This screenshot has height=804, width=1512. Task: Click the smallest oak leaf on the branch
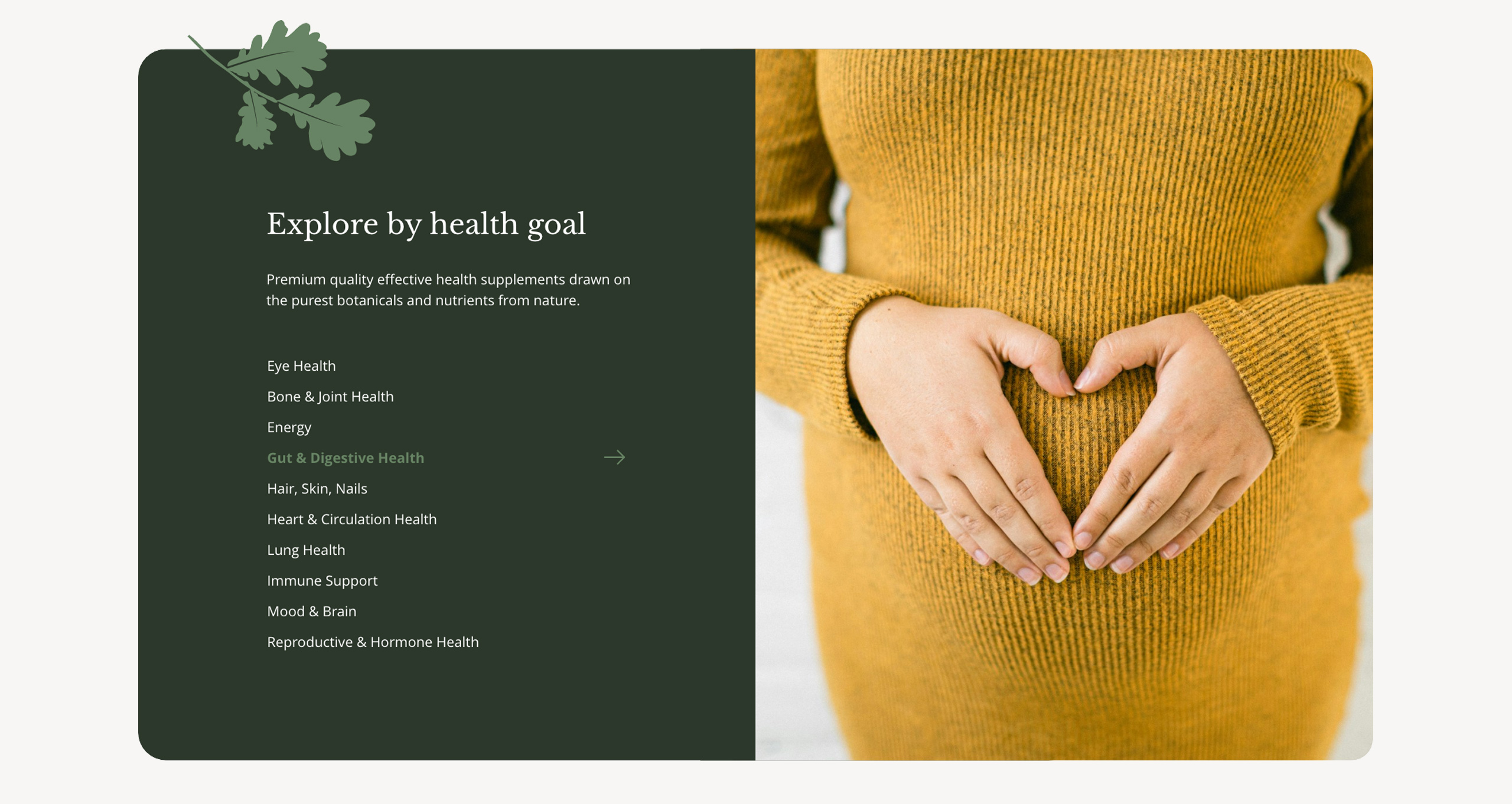(x=255, y=121)
